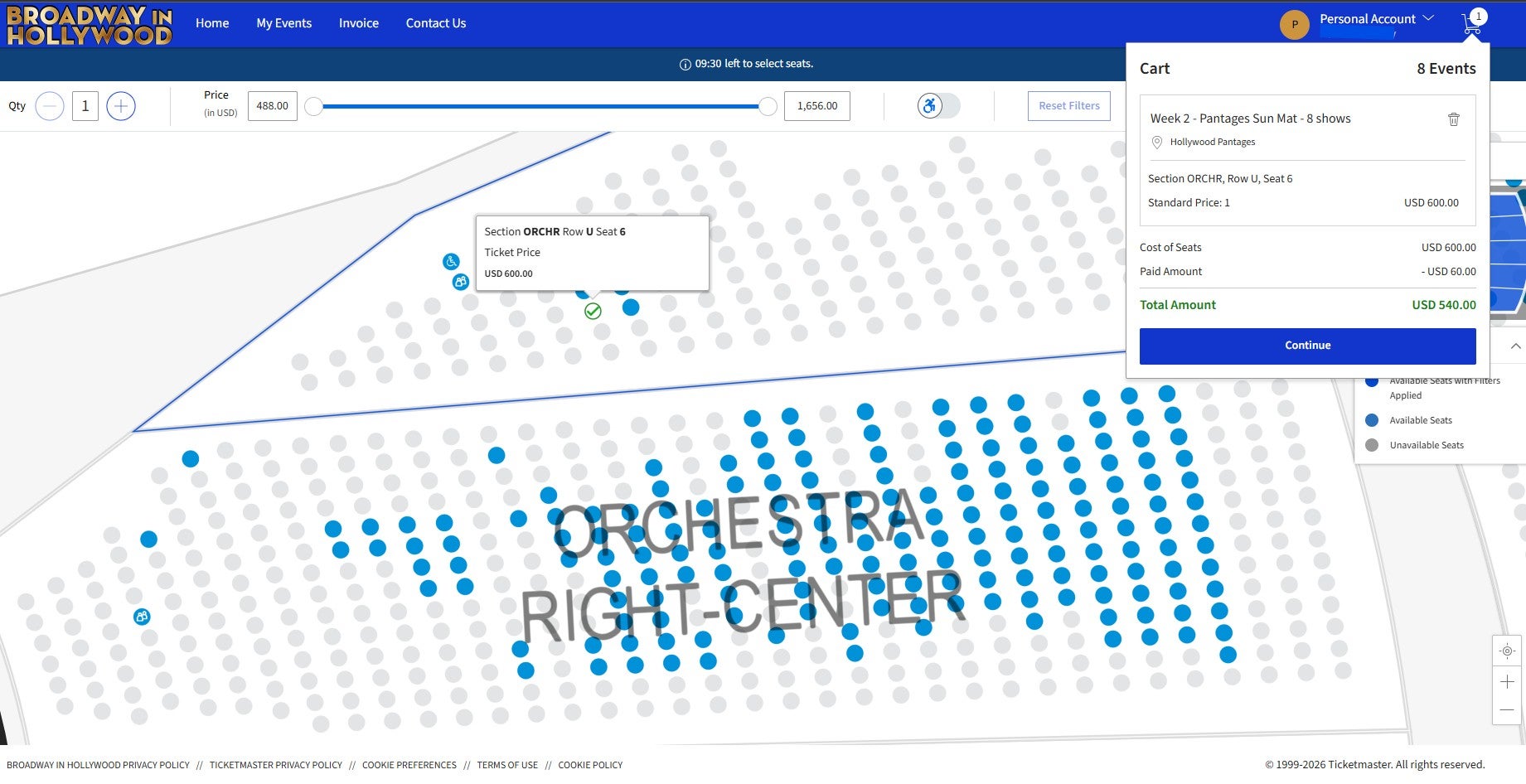
Task: Click the 'Standard Price: 1' label
Action: [x=1189, y=203]
